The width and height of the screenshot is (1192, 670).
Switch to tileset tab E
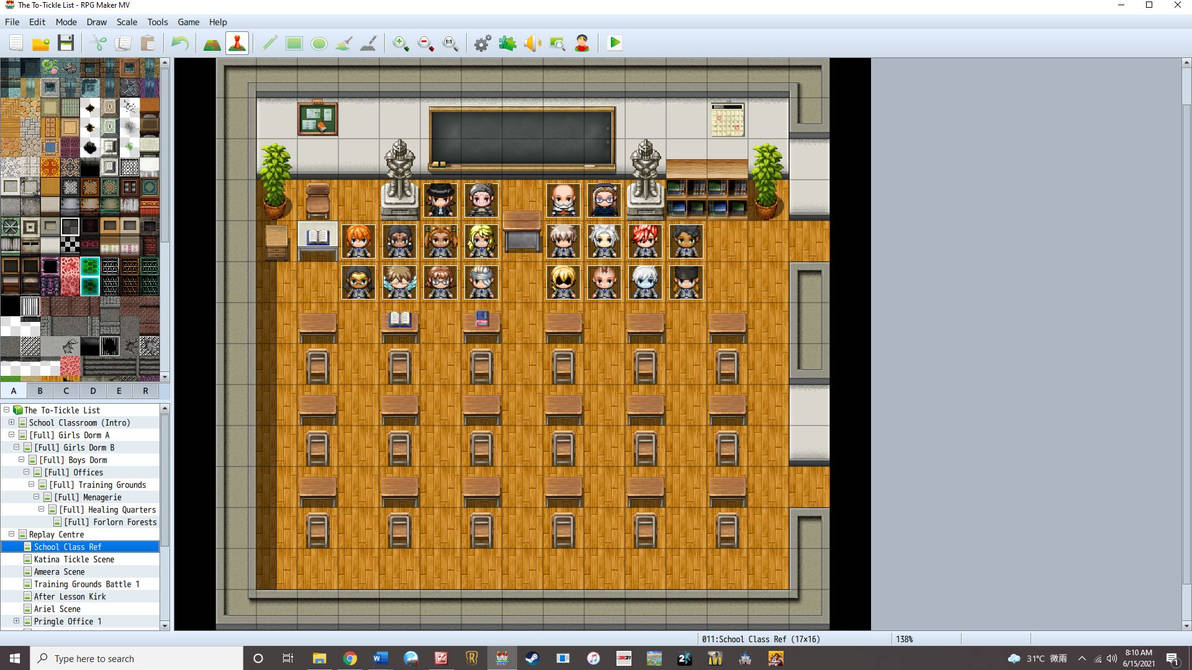[x=119, y=391]
